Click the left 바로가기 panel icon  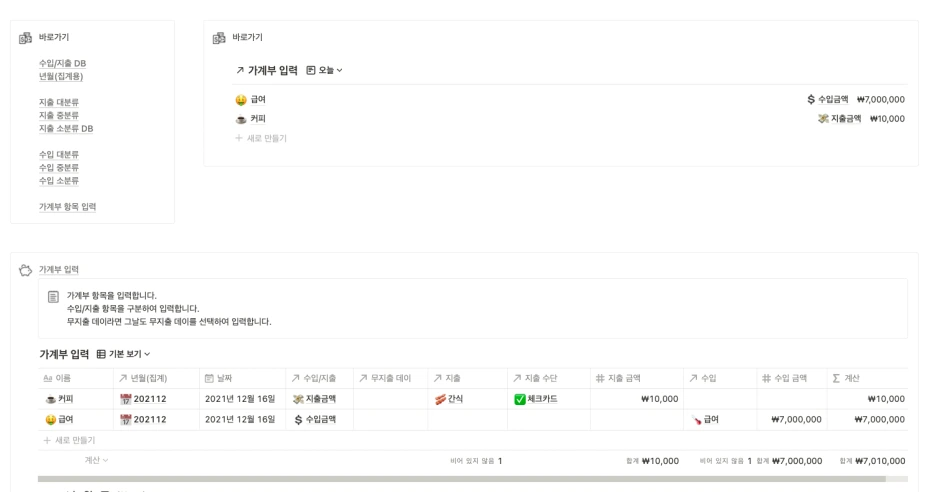25,38
